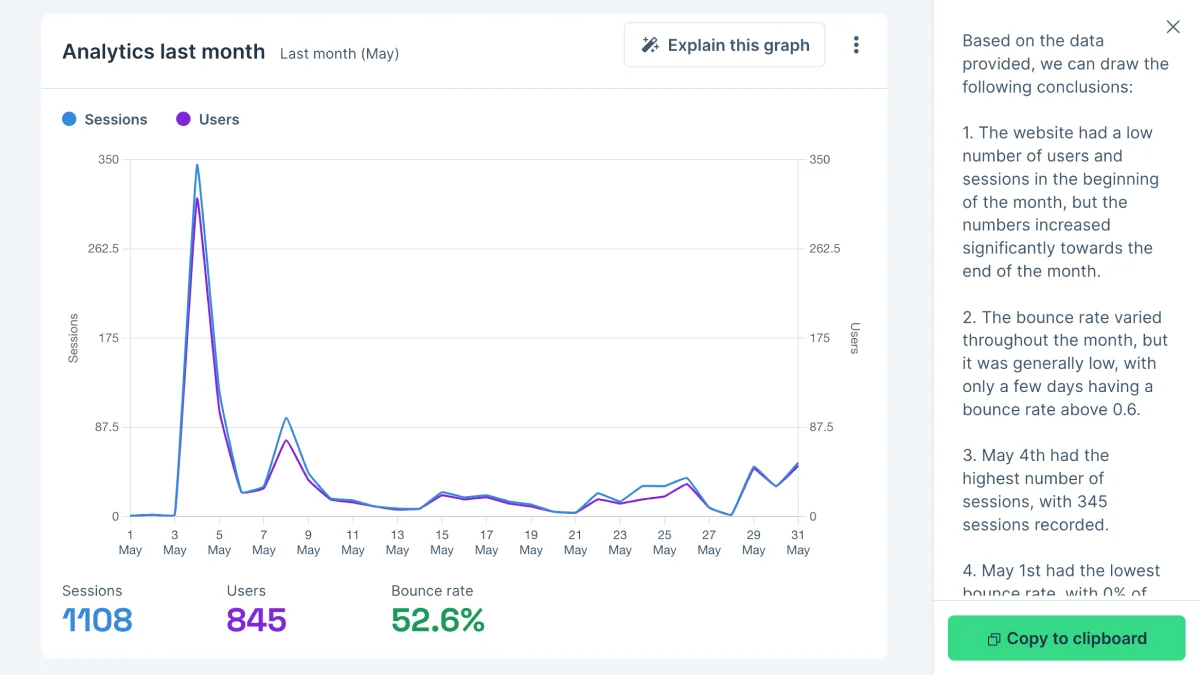Click the May 8th secondary peak
1200x675 pixels.
click(286, 419)
